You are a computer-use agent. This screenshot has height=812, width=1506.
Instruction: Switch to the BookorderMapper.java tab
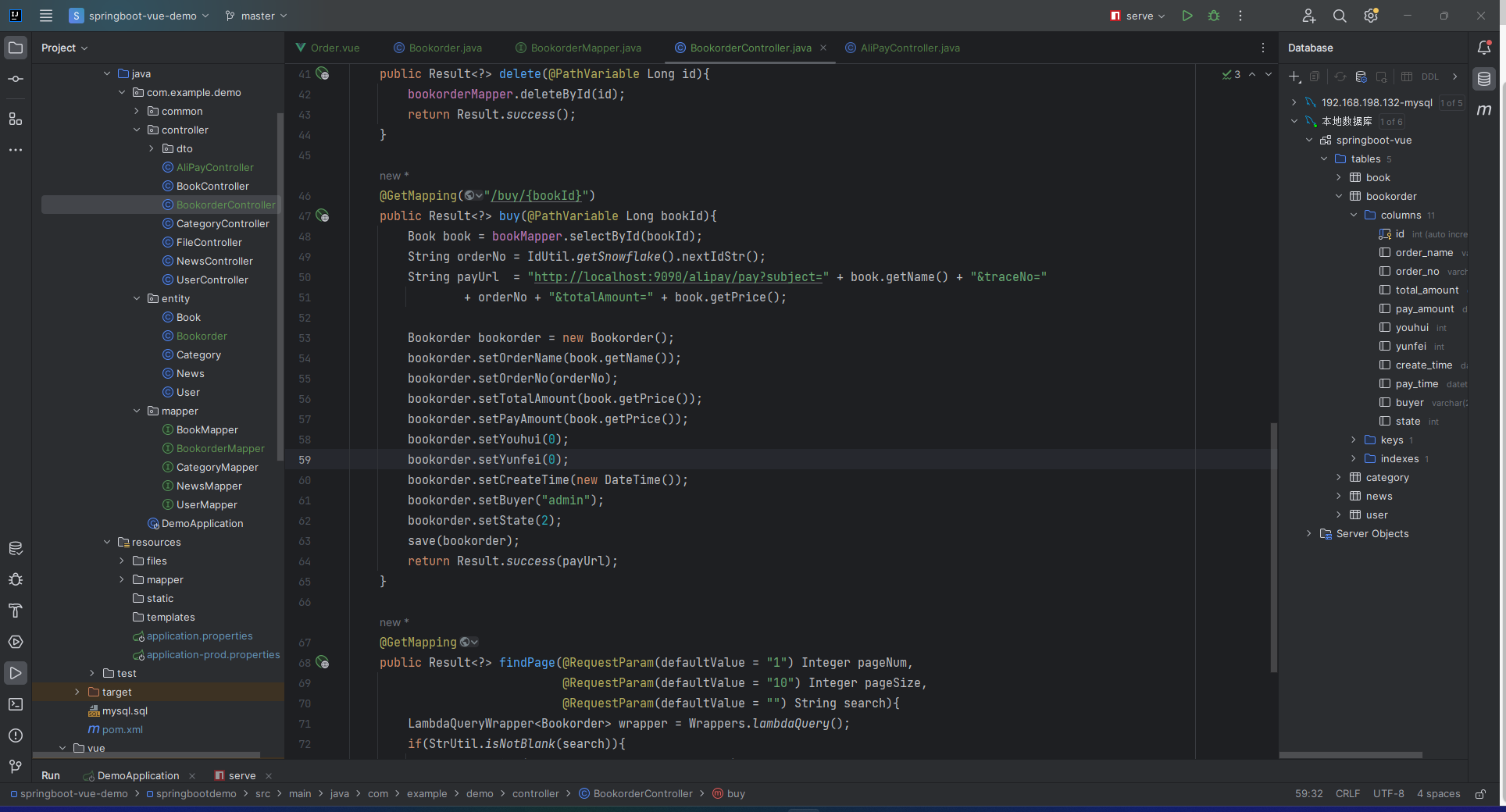[579, 48]
